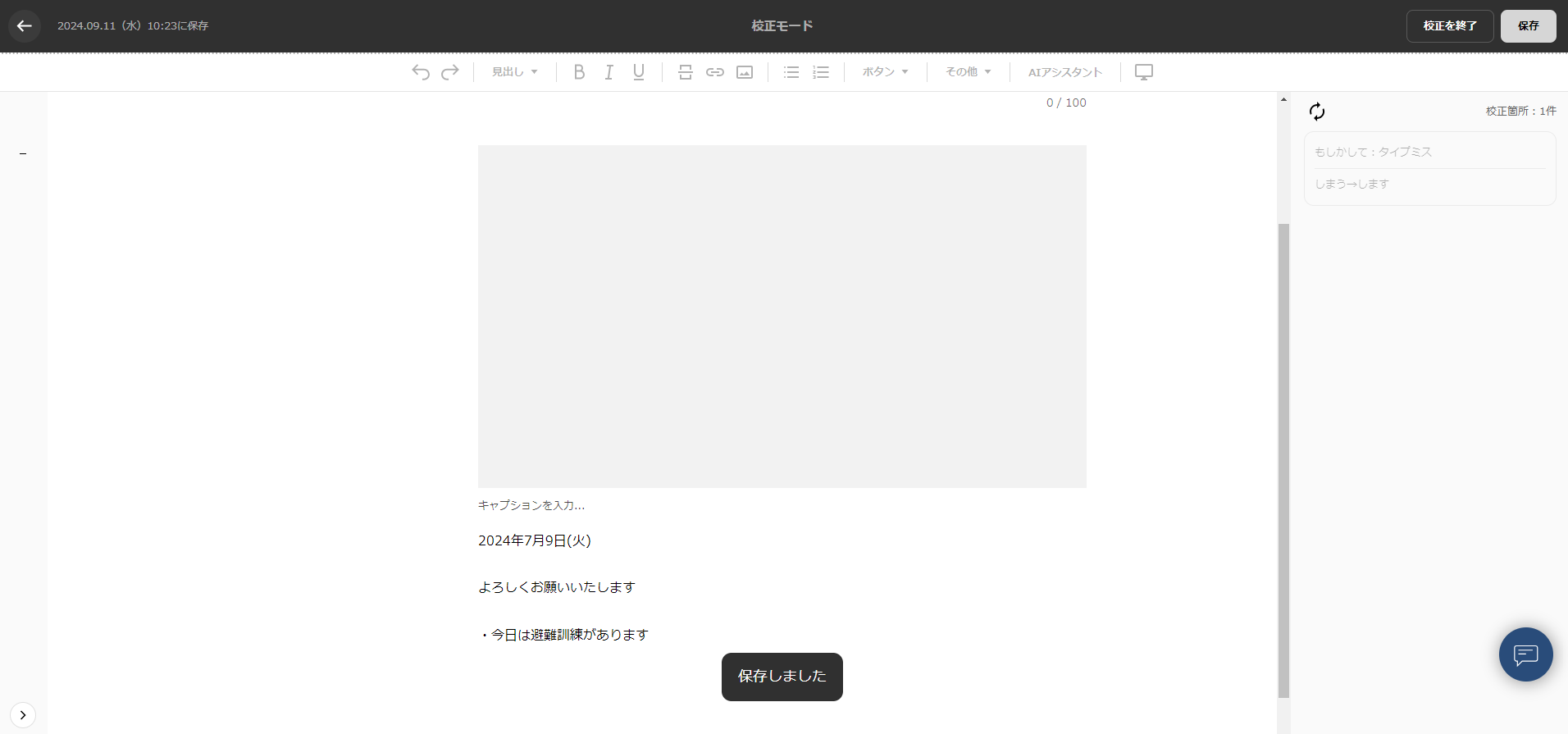Screen dimensions: 1568x734
Task: Open the AIアシスタント menu
Action: 1064,72
